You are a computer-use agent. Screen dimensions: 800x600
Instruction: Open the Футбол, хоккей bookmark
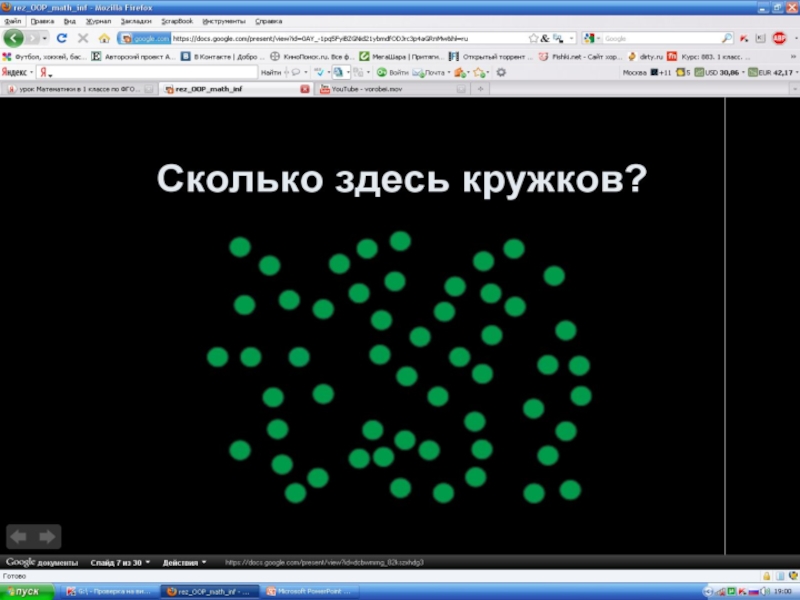click(45, 57)
